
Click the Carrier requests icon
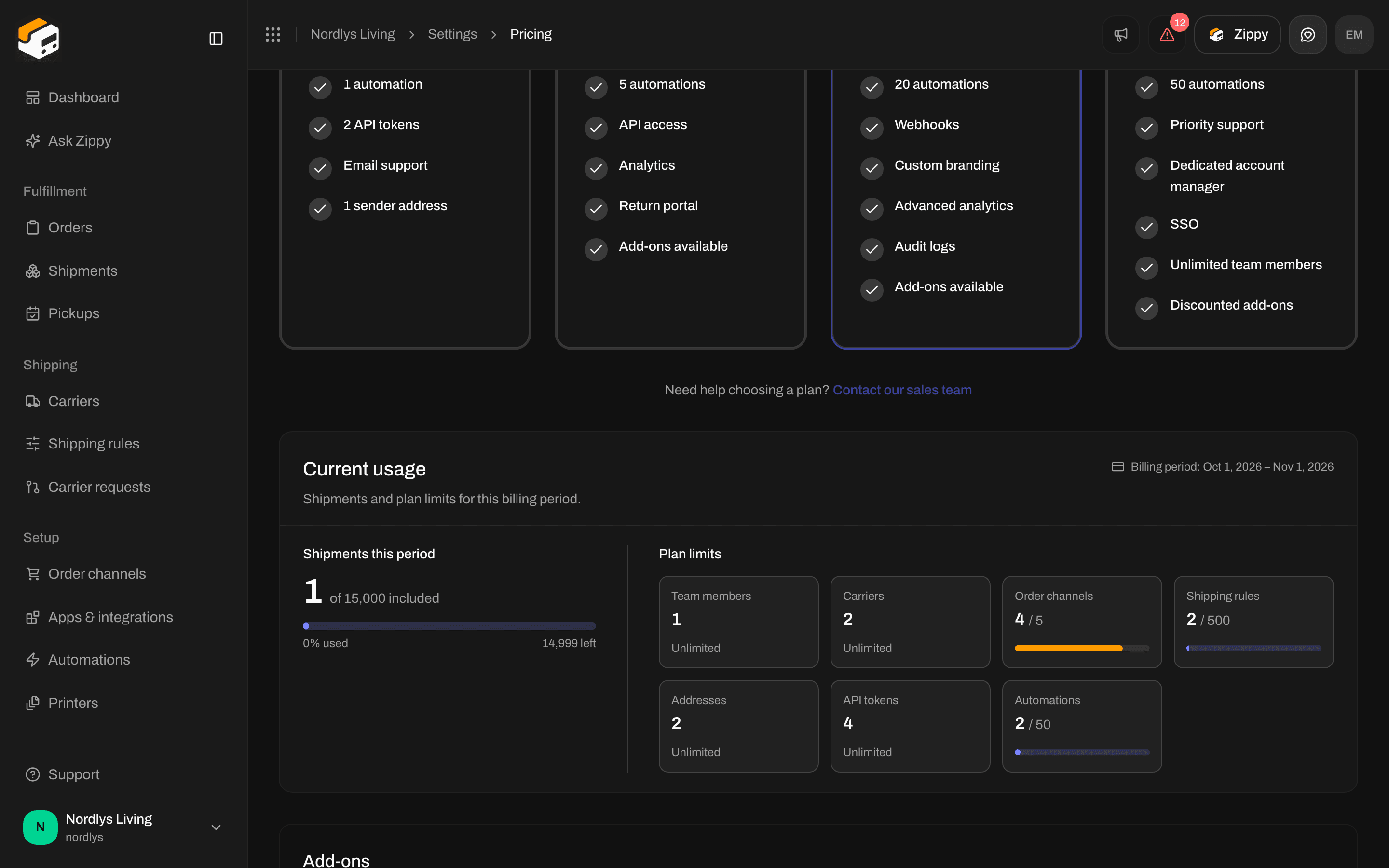(33, 487)
